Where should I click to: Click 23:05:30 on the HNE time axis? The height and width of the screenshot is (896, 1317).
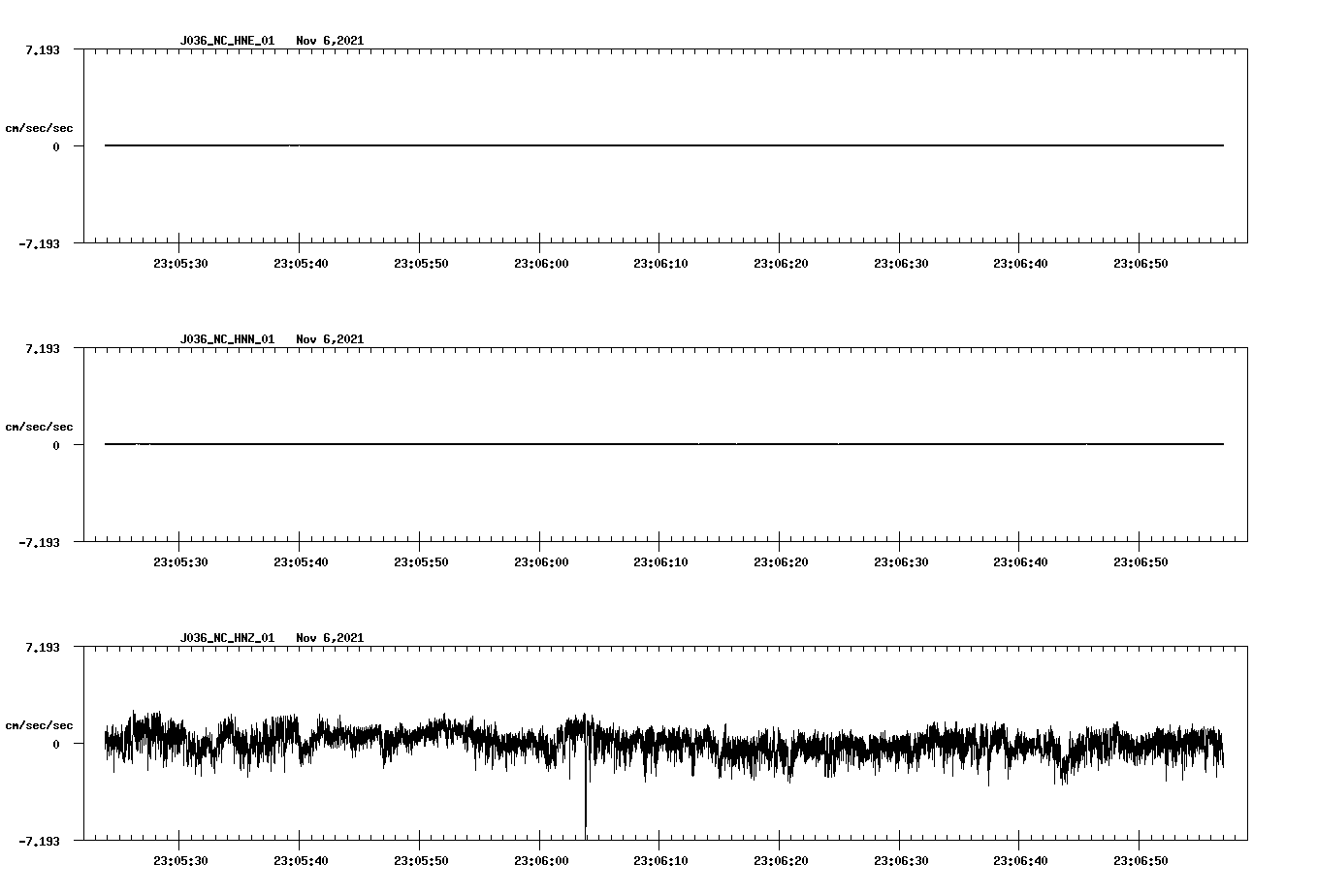(180, 264)
